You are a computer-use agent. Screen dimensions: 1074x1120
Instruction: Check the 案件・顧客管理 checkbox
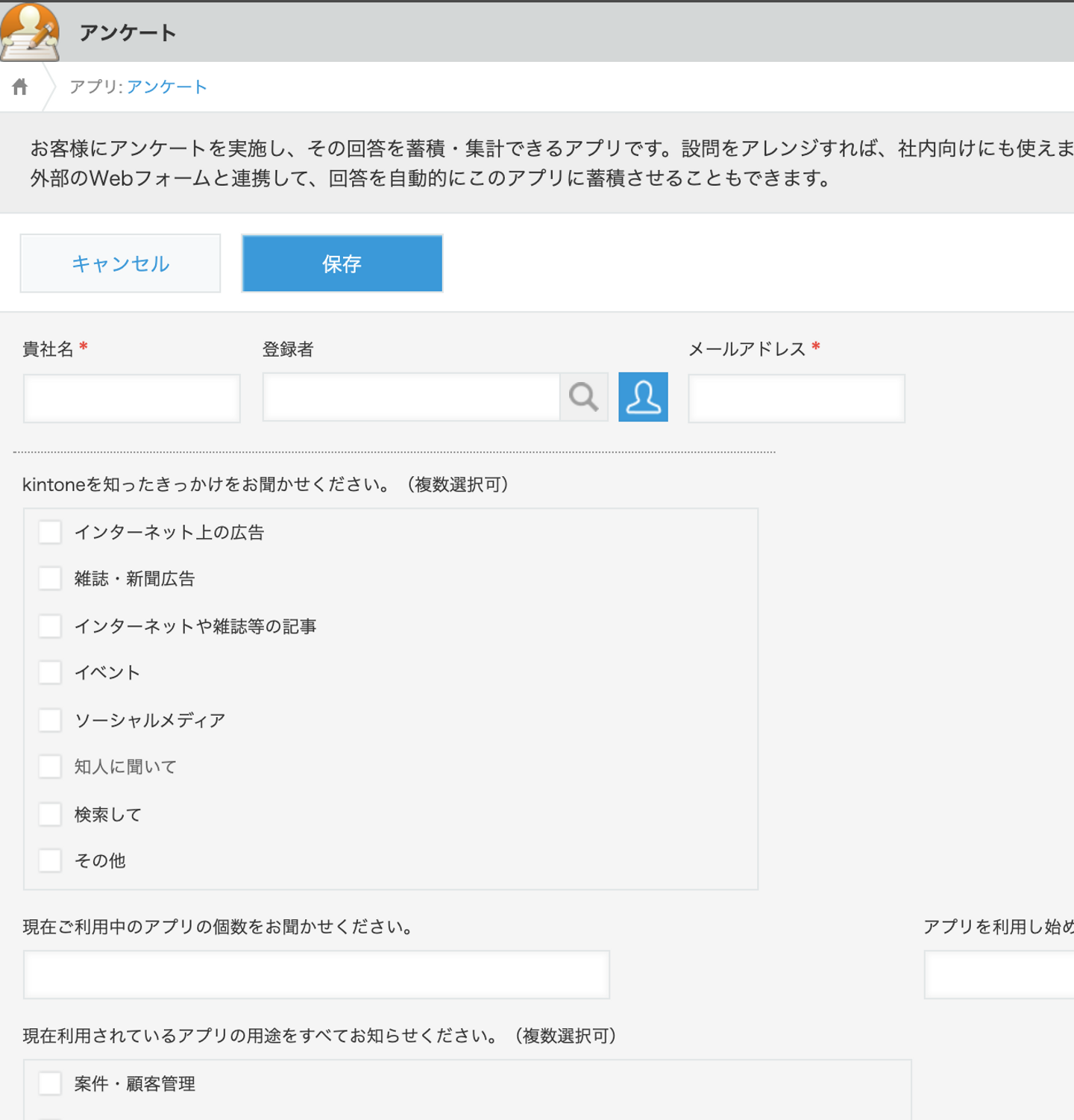[x=50, y=1083]
